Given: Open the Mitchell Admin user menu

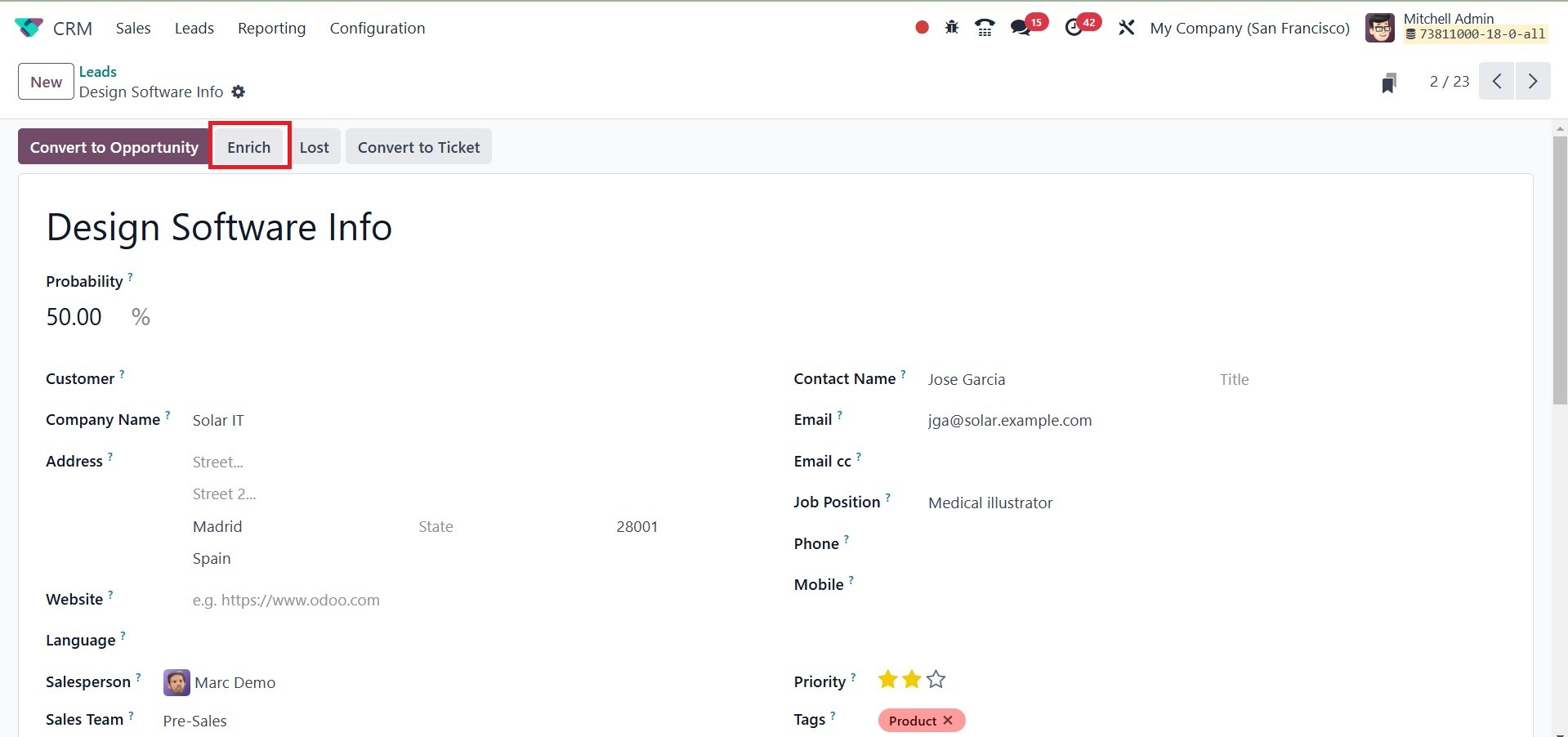Looking at the screenshot, I should pyautogui.click(x=1458, y=28).
